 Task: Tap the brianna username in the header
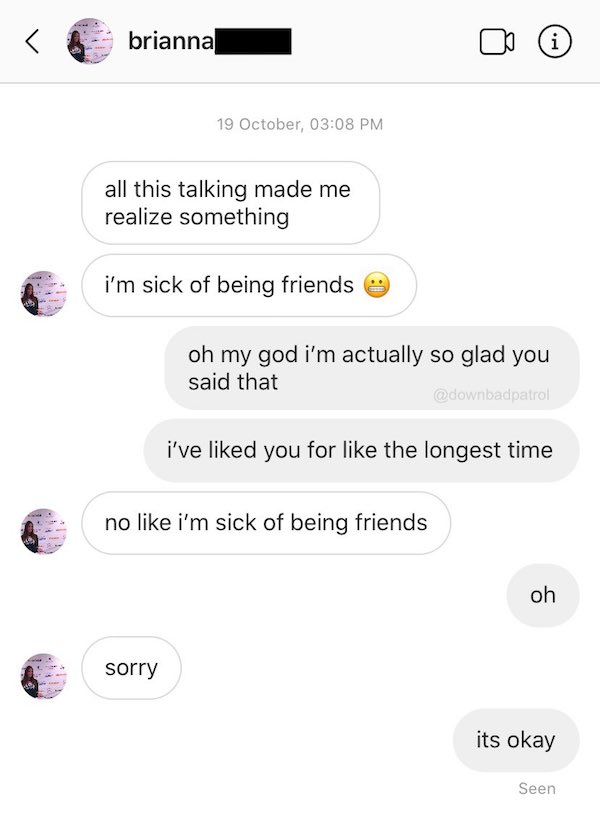pos(169,42)
